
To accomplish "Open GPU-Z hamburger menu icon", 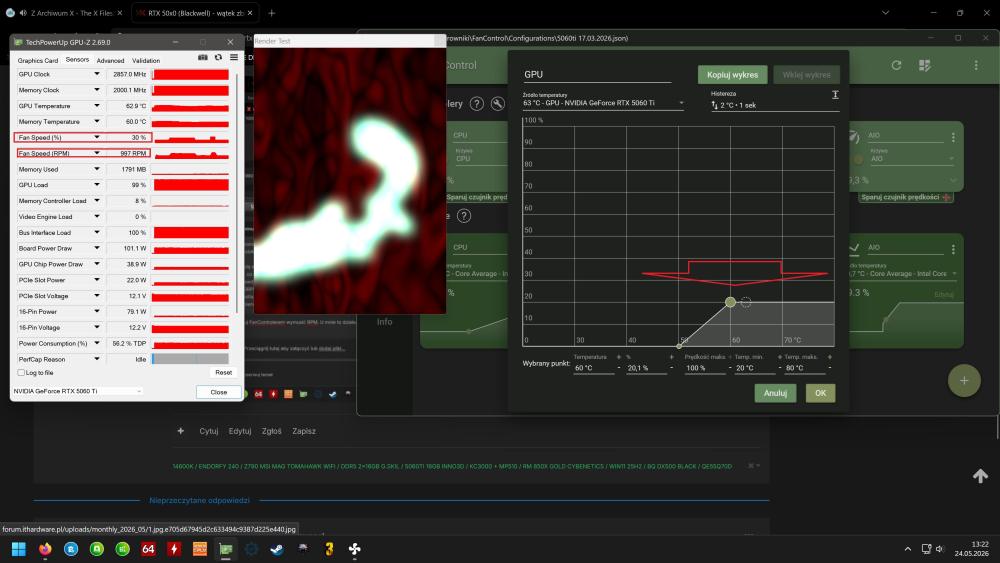I will tap(234, 57).
